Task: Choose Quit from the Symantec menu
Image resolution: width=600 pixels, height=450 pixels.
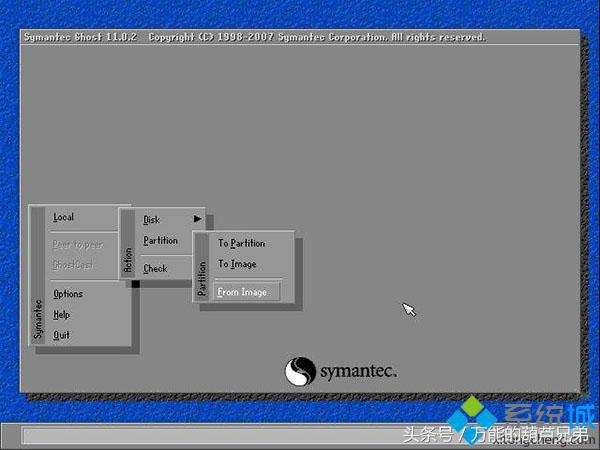Action: tap(61, 335)
